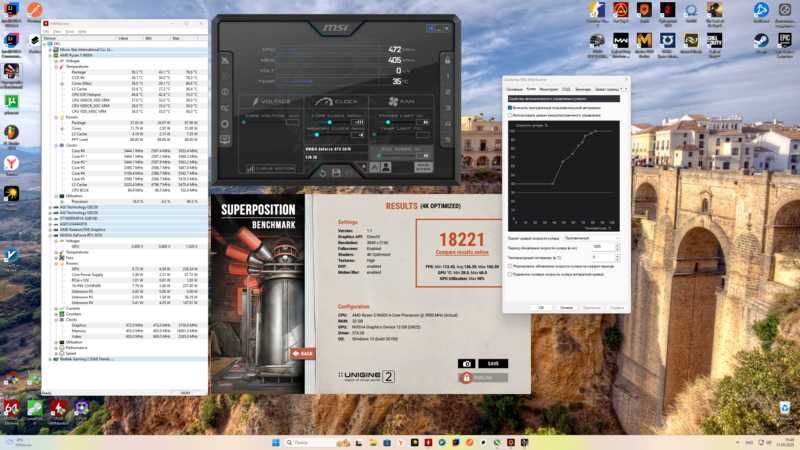Toggle 'use firmware control mode' checkbox
Viewport: 800px width, 450px height.
(x=510, y=115)
